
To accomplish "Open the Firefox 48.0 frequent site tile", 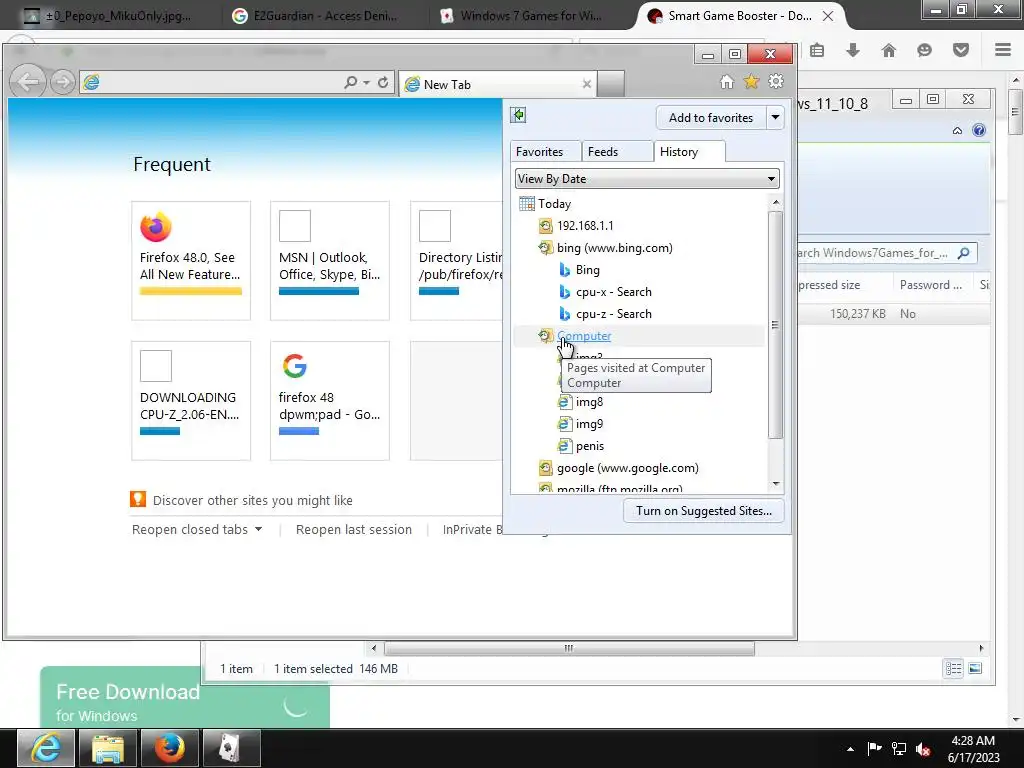I will [191, 261].
